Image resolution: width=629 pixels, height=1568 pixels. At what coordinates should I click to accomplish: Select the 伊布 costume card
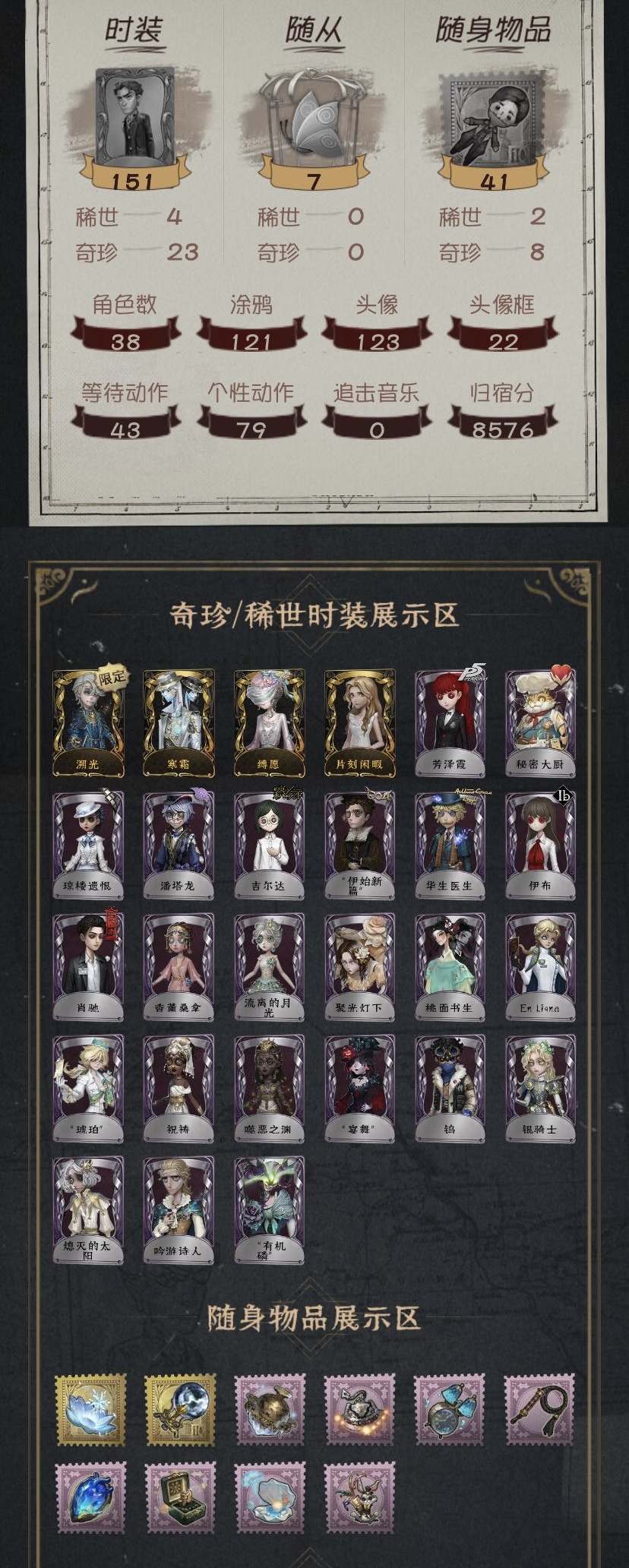(x=540, y=845)
